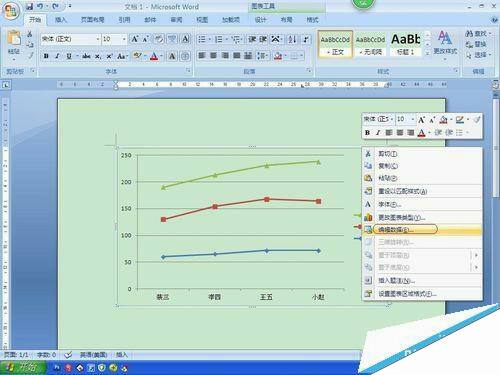500x375 pixels.
Task: Click the Save icon in the quick access toolbar
Action: point(29,6)
